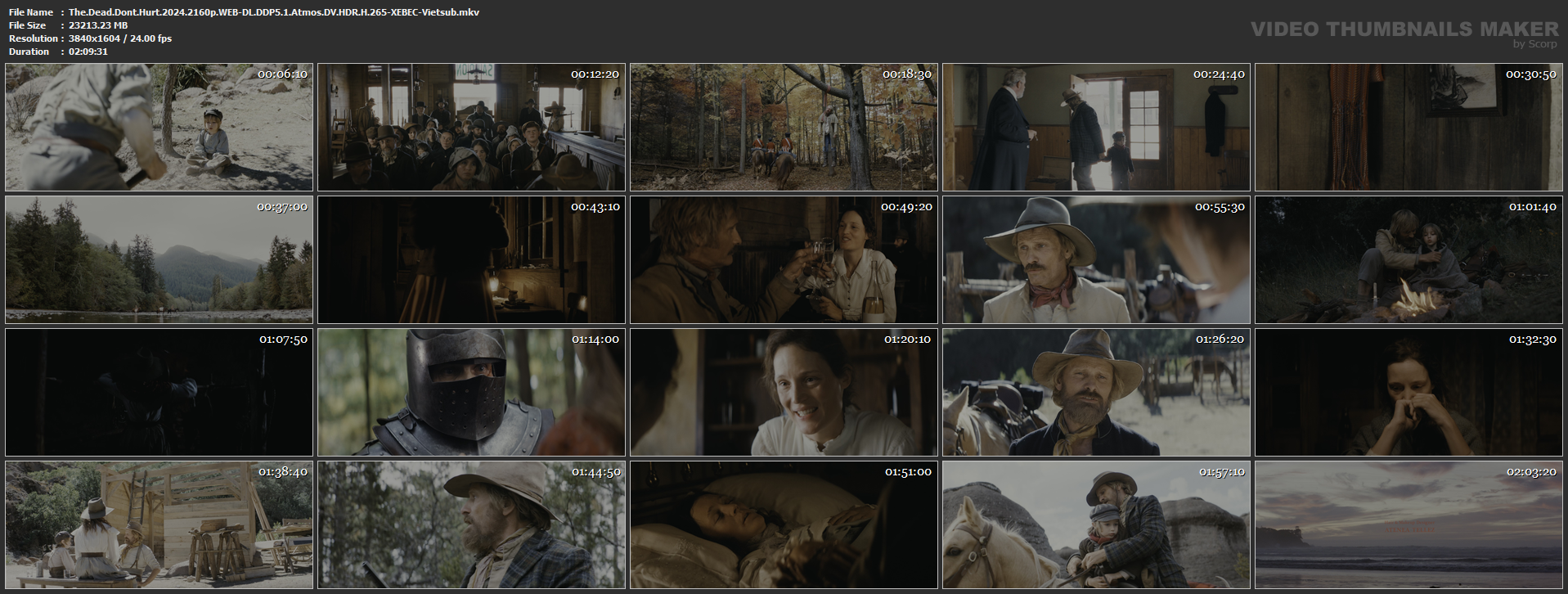
Task: Select the armored knight thumbnail at 01:14:00
Action: tap(471, 392)
